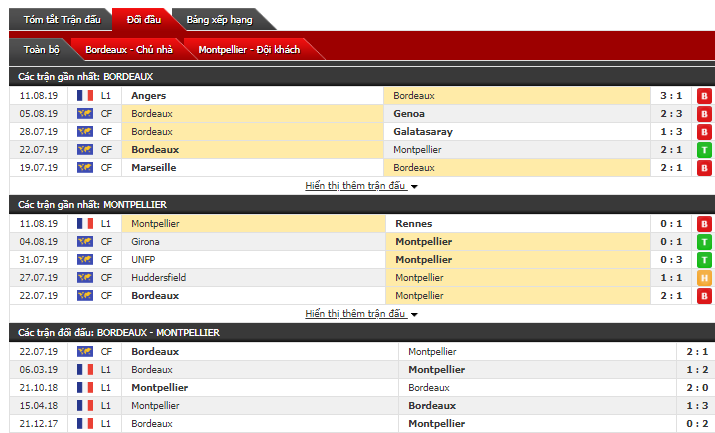Click the date 19.07.19
Image resolution: width=715 pixels, height=433 pixels.
pos(39,168)
